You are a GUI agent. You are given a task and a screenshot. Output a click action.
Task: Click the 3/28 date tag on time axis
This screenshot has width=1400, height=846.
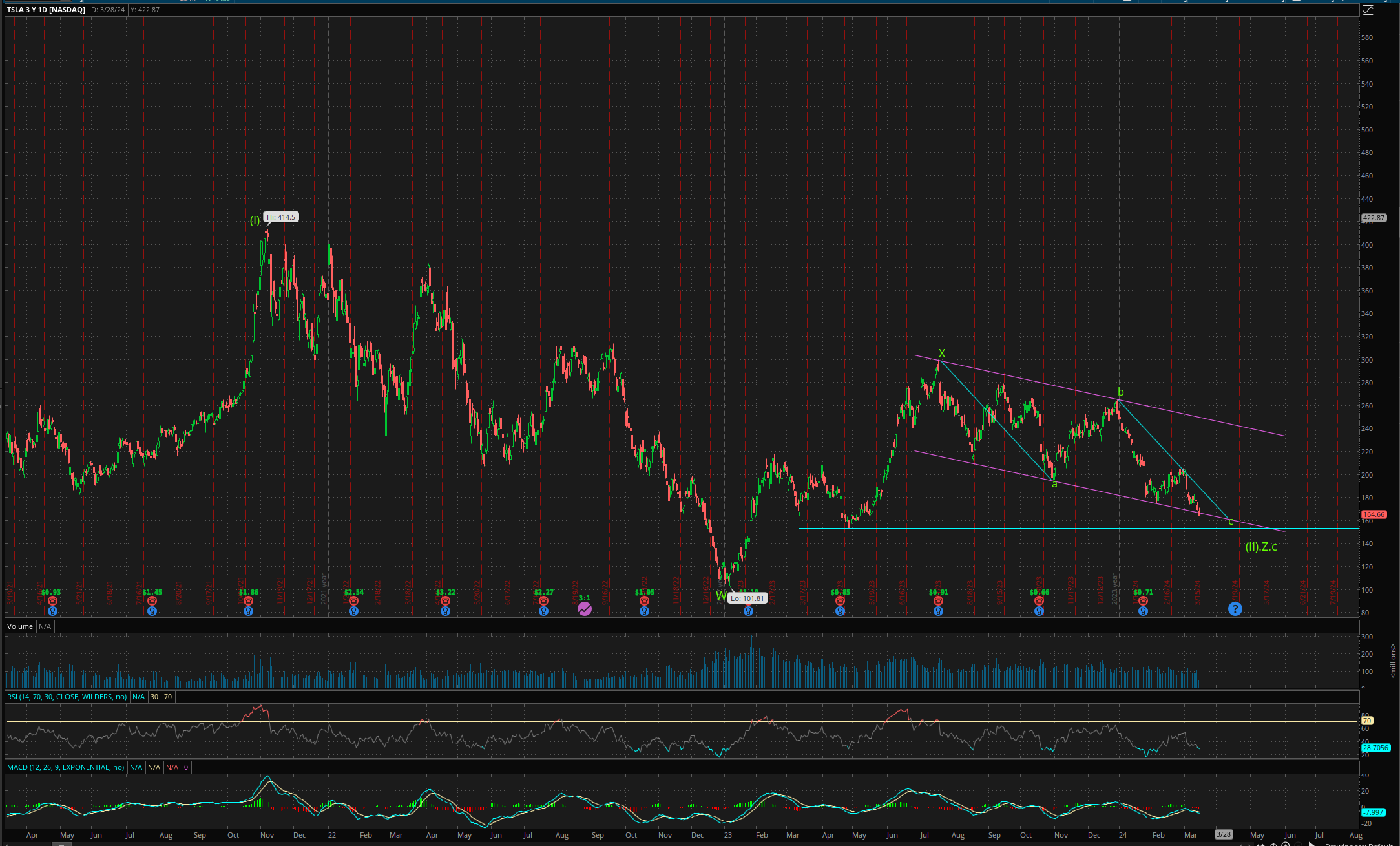(1224, 834)
